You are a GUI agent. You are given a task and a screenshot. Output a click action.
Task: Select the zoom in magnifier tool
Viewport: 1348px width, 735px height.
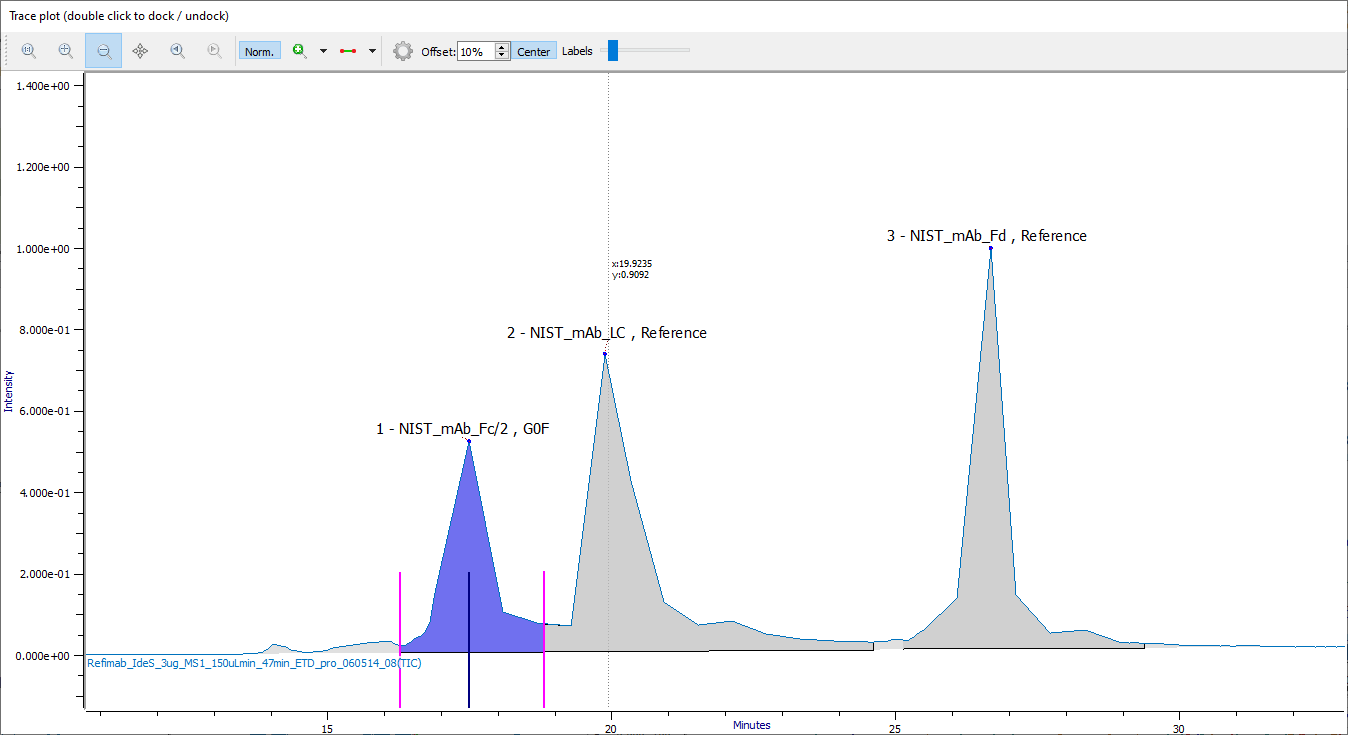pyautogui.click(x=66, y=51)
